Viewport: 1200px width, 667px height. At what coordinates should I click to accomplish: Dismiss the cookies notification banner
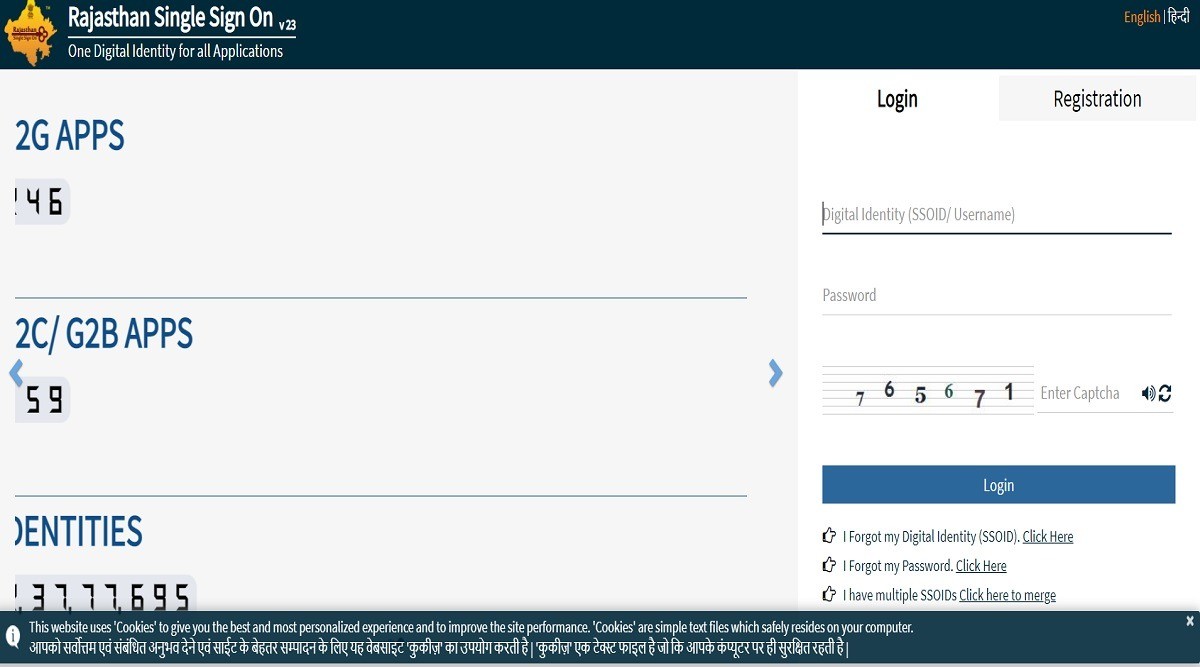tap(1189, 621)
